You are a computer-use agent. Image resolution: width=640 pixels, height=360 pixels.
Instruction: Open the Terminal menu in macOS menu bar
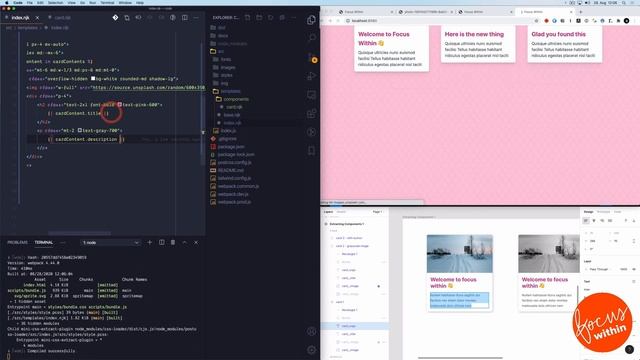coord(107,2)
